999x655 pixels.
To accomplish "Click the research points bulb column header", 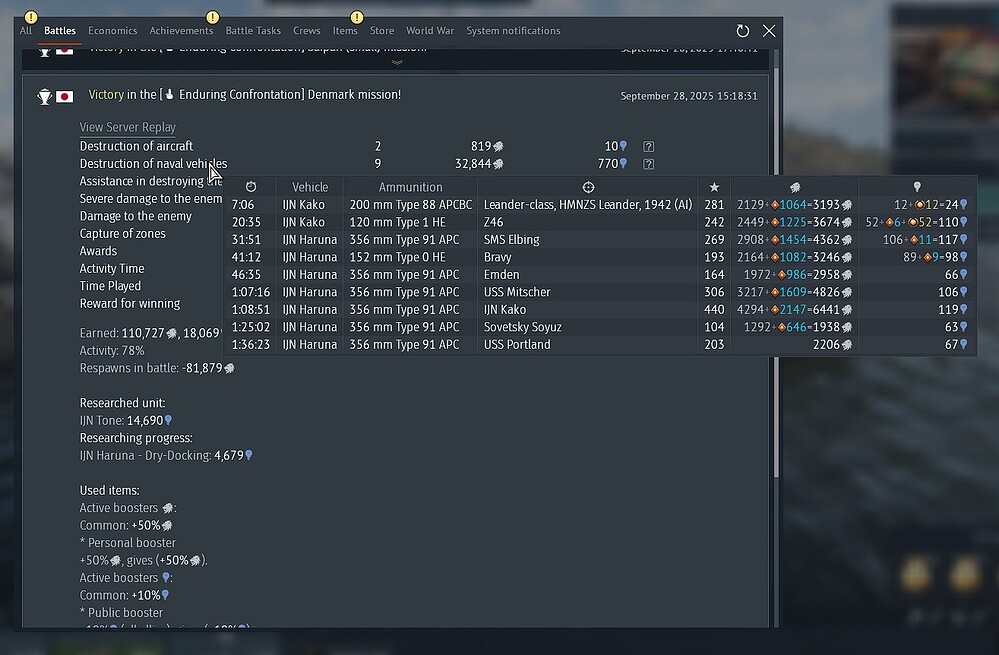I will pyautogui.click(x=917, y=187).
